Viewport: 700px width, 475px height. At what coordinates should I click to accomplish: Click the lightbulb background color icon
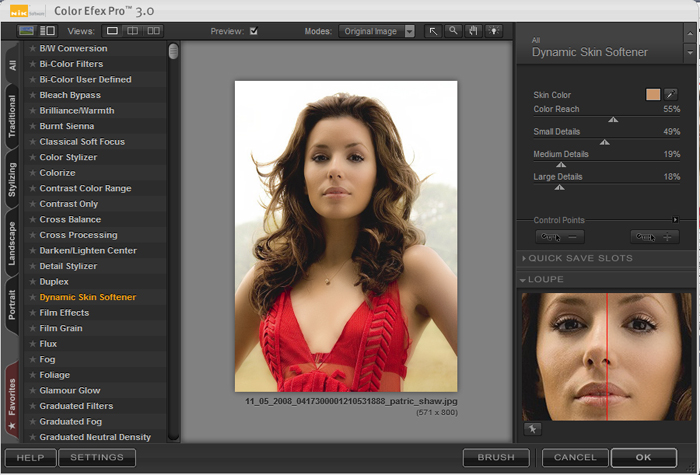click(x=492, y=31)
